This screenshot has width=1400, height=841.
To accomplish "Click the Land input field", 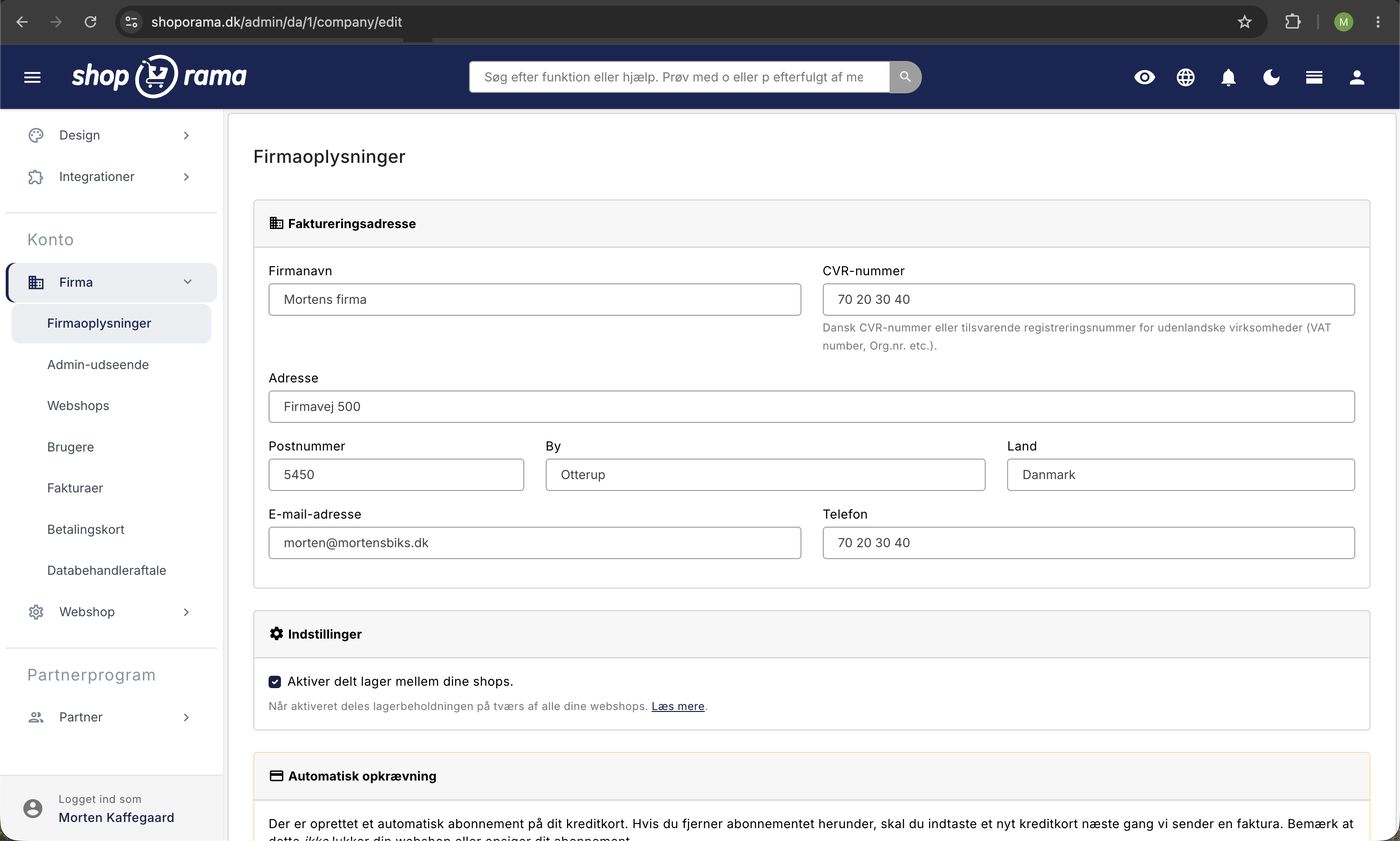I will [x=1181, y=475].
